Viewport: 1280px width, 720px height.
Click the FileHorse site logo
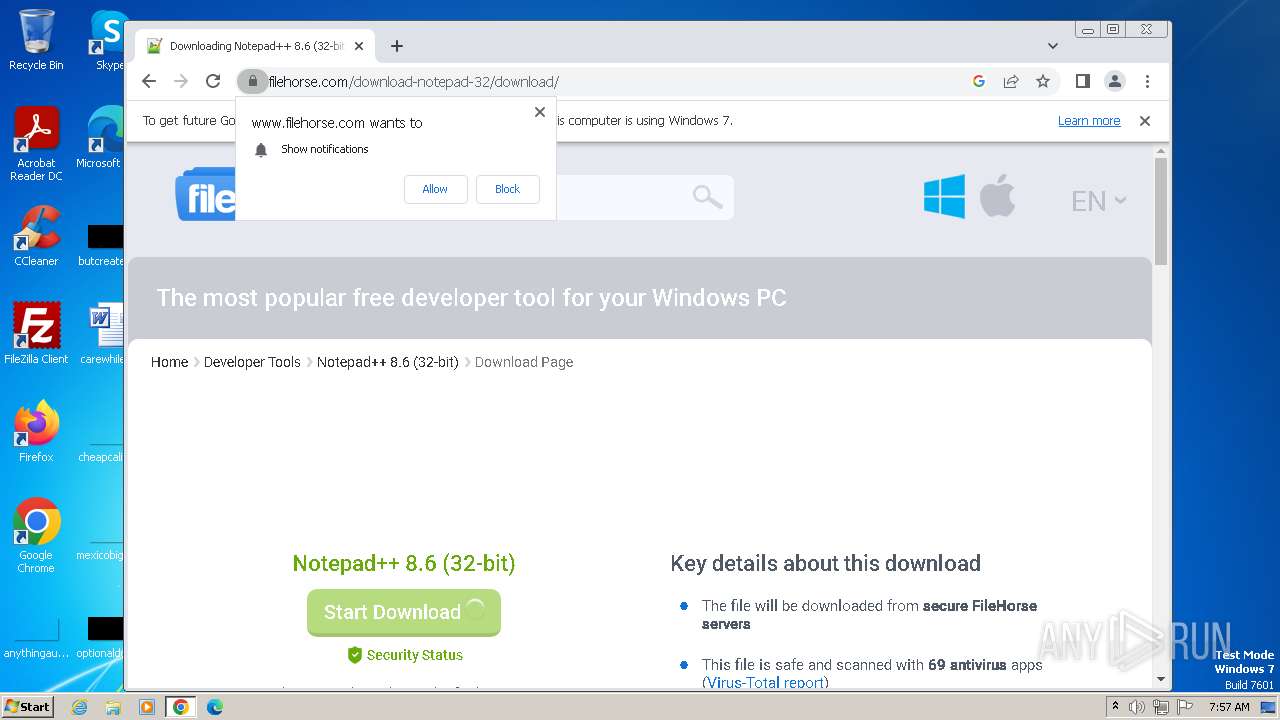pyautogui.click(x=206, y=195)
